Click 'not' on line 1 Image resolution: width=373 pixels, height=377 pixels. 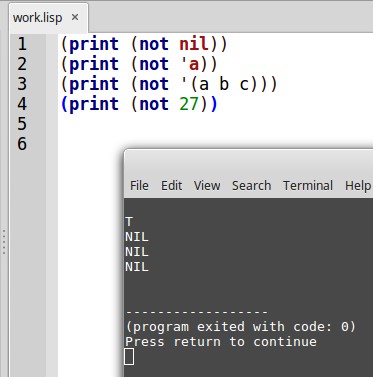coord(154,44)
